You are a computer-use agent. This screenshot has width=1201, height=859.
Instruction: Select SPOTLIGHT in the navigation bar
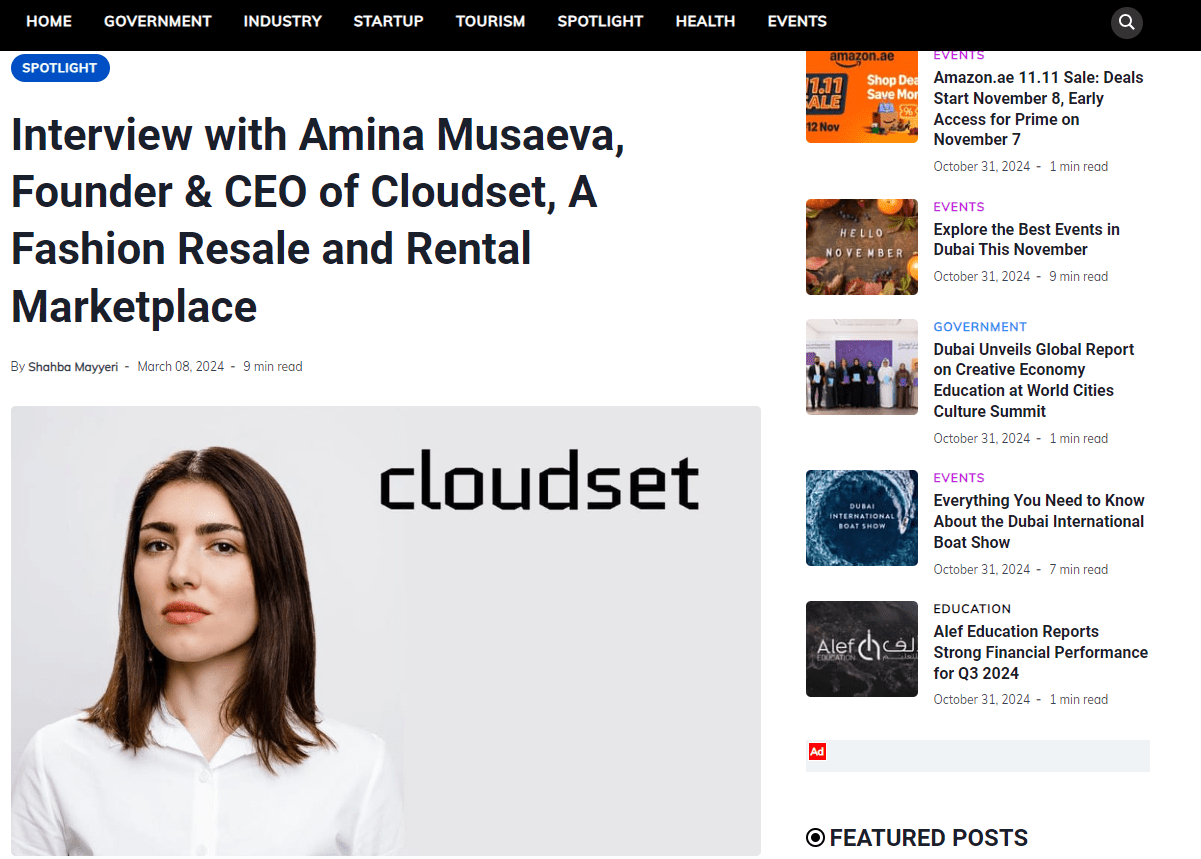[x=600, y=21]
